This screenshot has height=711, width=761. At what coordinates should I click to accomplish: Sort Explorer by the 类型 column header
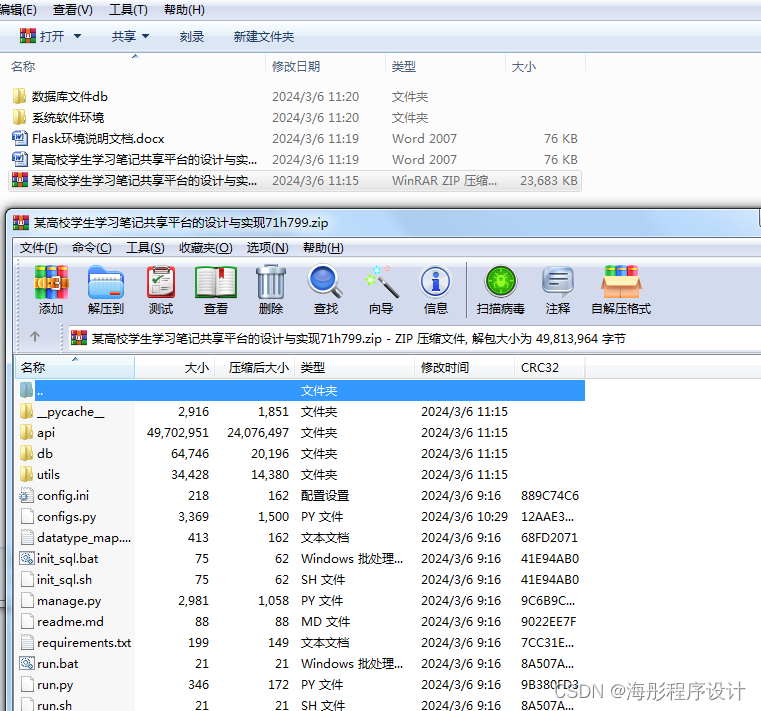coord(446,66)
